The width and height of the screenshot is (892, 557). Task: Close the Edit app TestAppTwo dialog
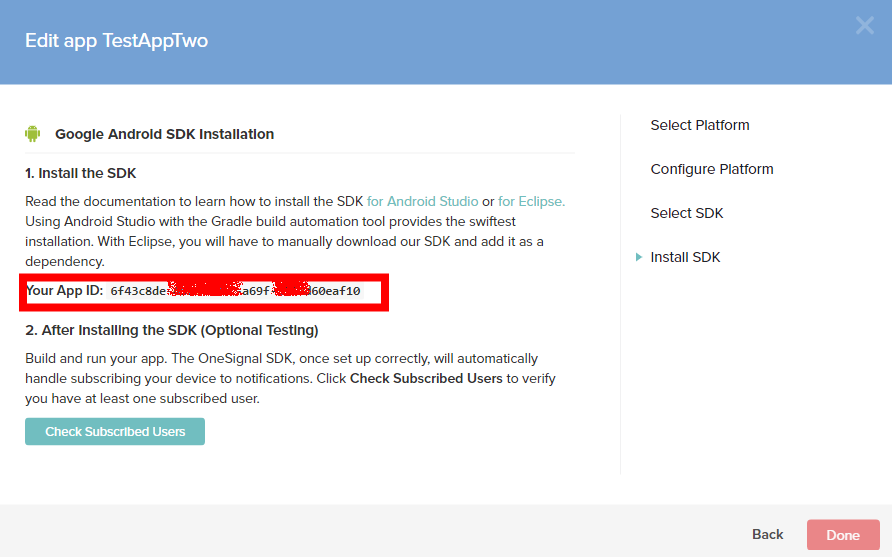coord(865,25)
